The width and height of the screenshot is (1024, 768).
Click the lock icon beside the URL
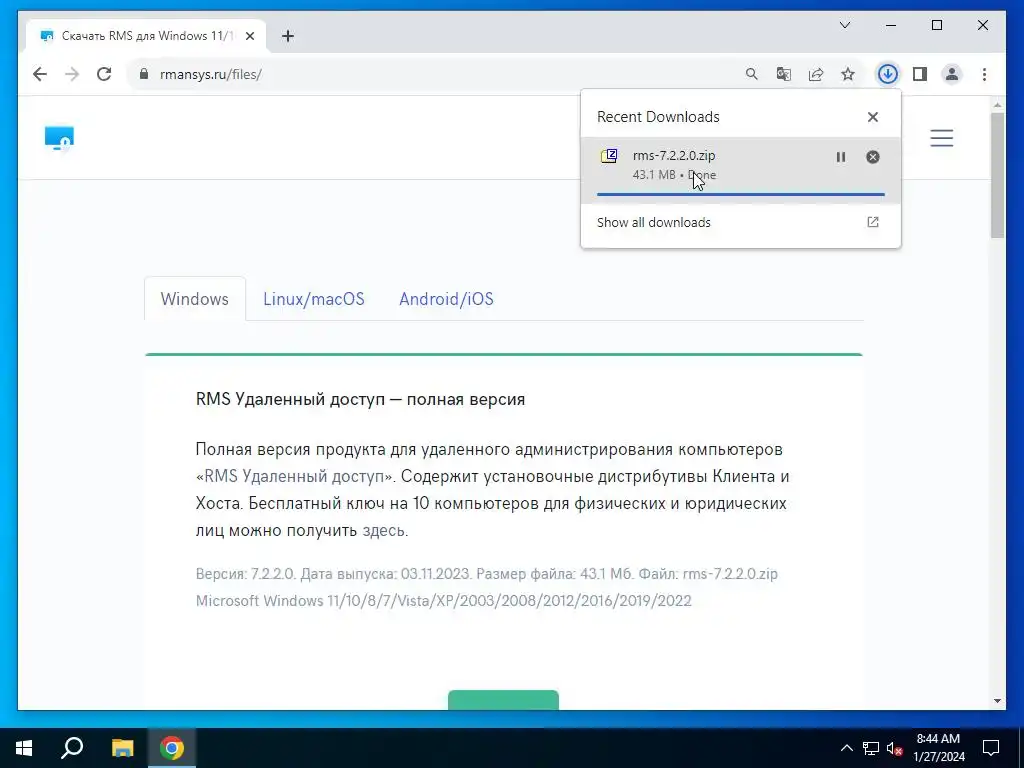144,74
